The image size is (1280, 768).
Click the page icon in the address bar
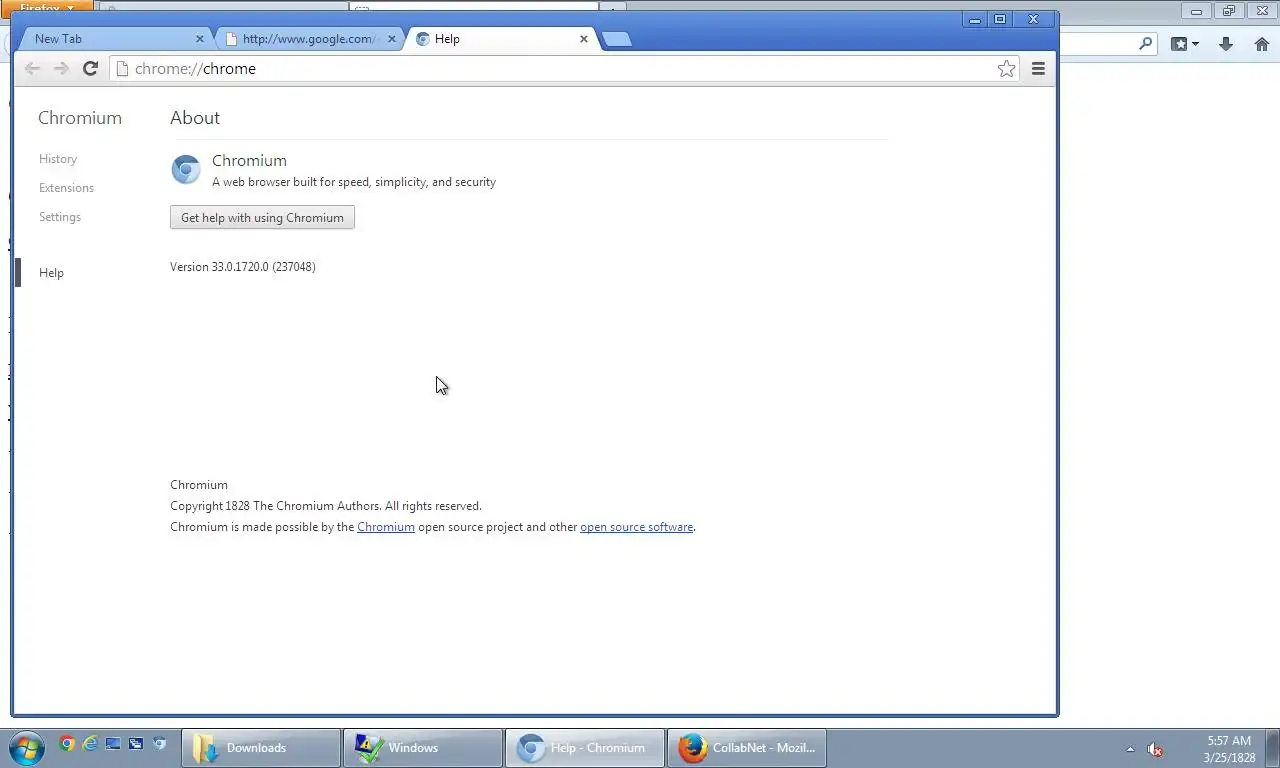point(122,68)
